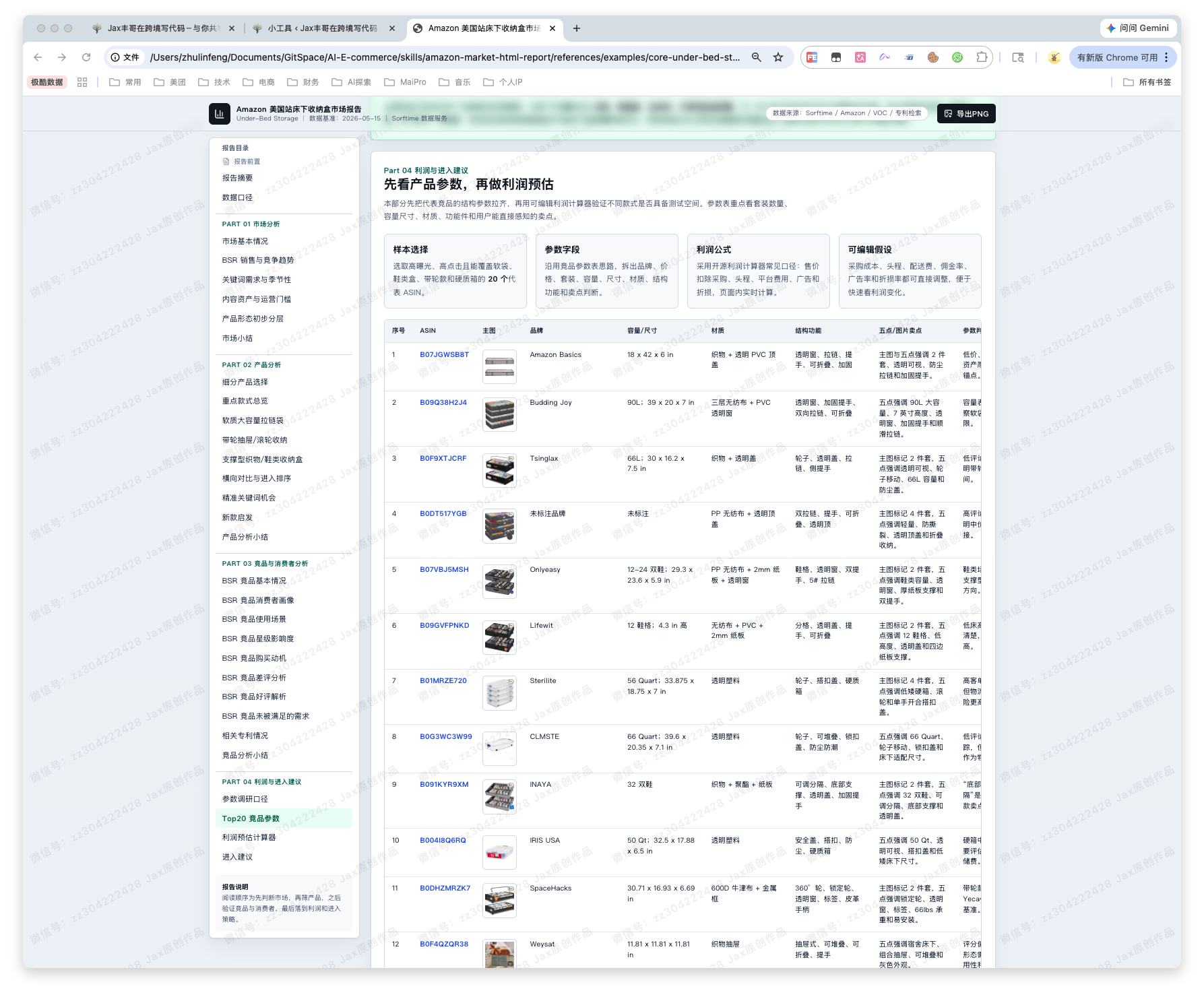Jump to 报告摘要 in the sidebar

point(237,178)
